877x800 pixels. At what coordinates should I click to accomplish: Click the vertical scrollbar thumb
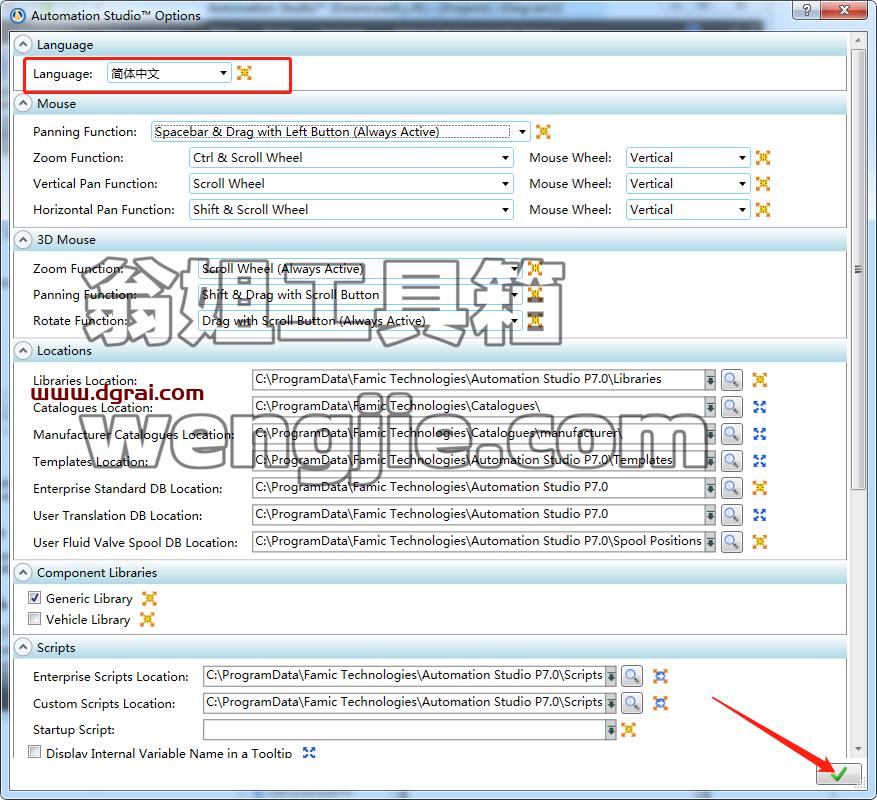(x=858, y=269)
